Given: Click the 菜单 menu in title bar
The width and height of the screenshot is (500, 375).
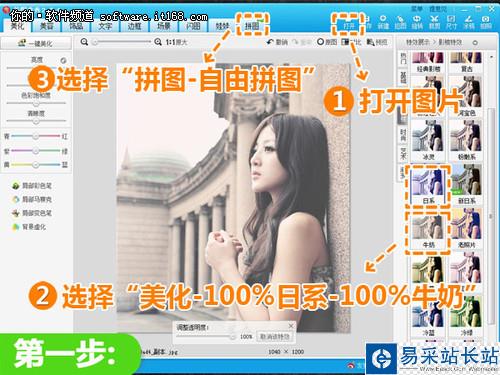Looking at the screenshot, I should 417,9.
